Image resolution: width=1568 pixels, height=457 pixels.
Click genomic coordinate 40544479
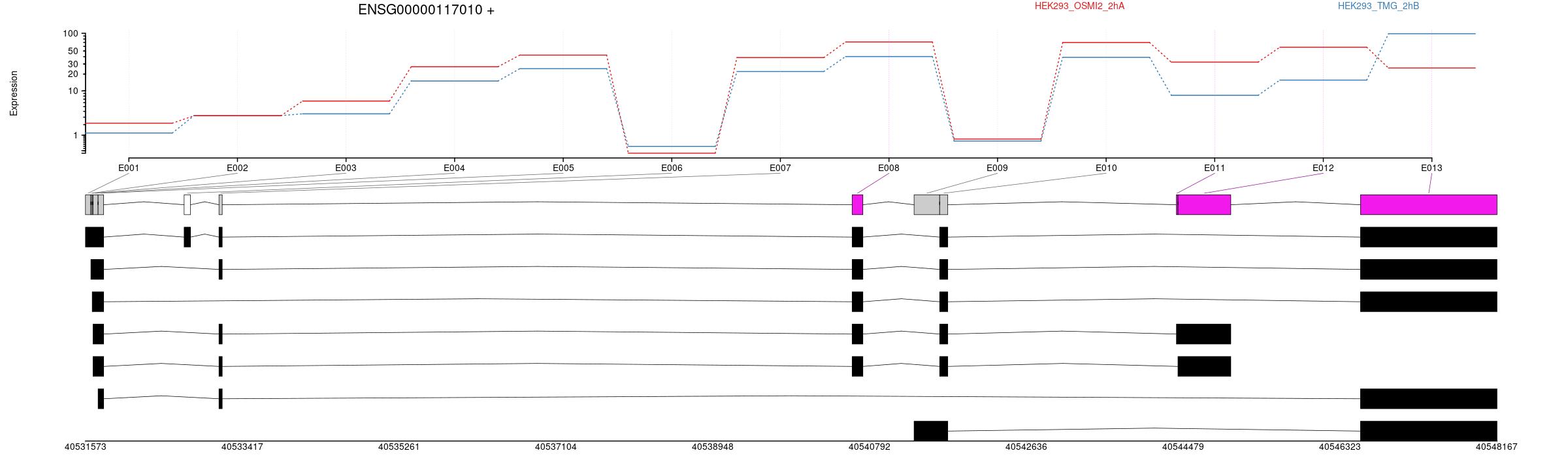(x=1183, y=447)
